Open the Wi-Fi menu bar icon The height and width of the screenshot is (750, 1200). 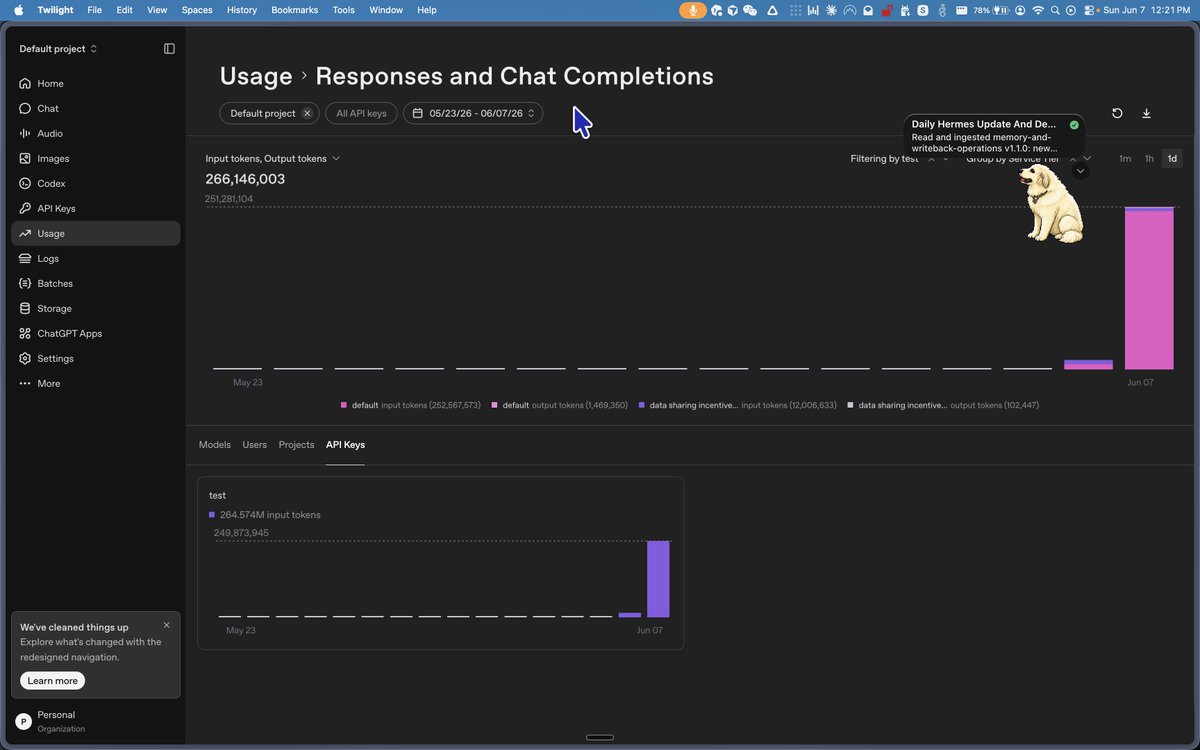point(1038,10)
